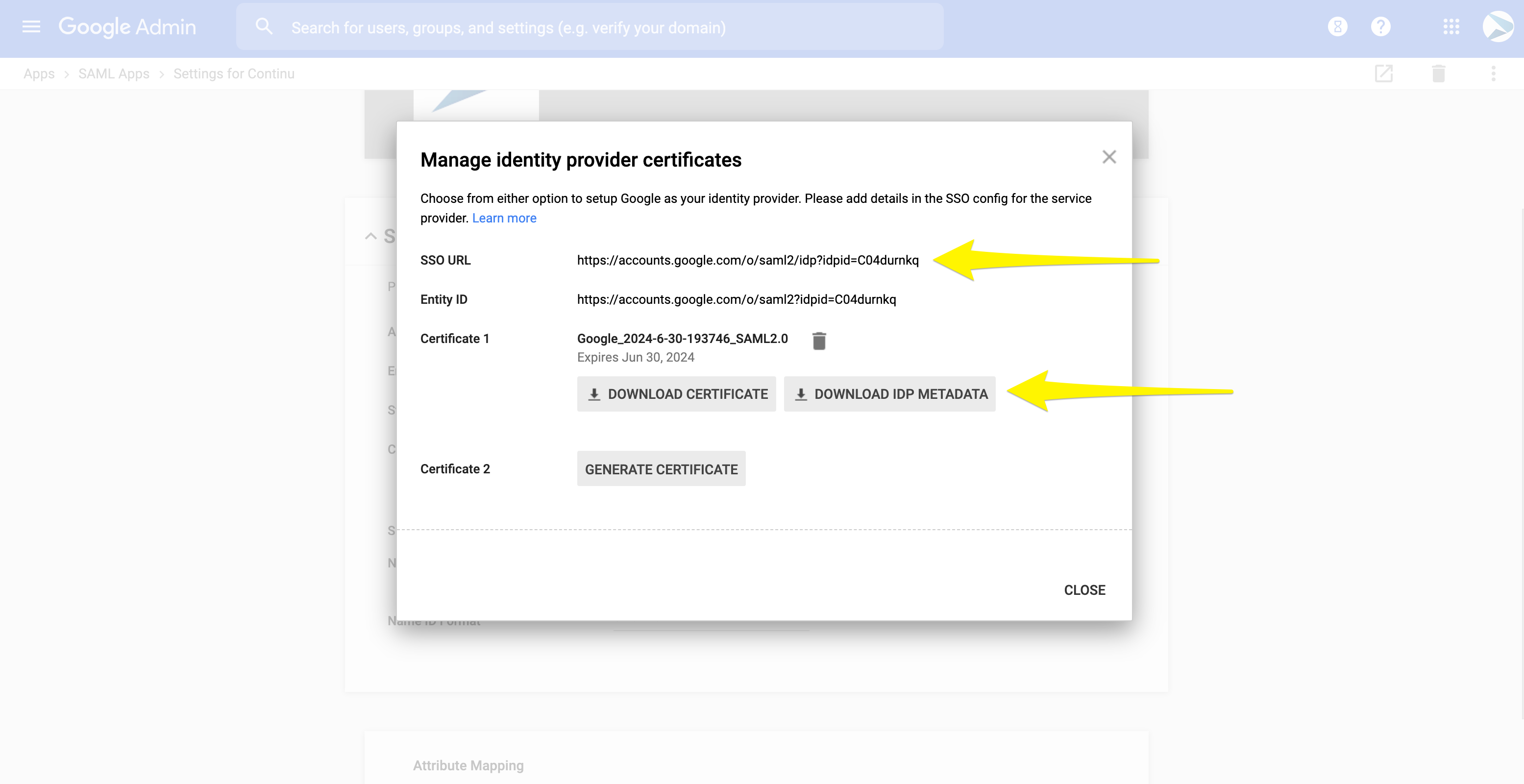
Task: Collapse the section with chevron arrow
Action: [371, 236]
